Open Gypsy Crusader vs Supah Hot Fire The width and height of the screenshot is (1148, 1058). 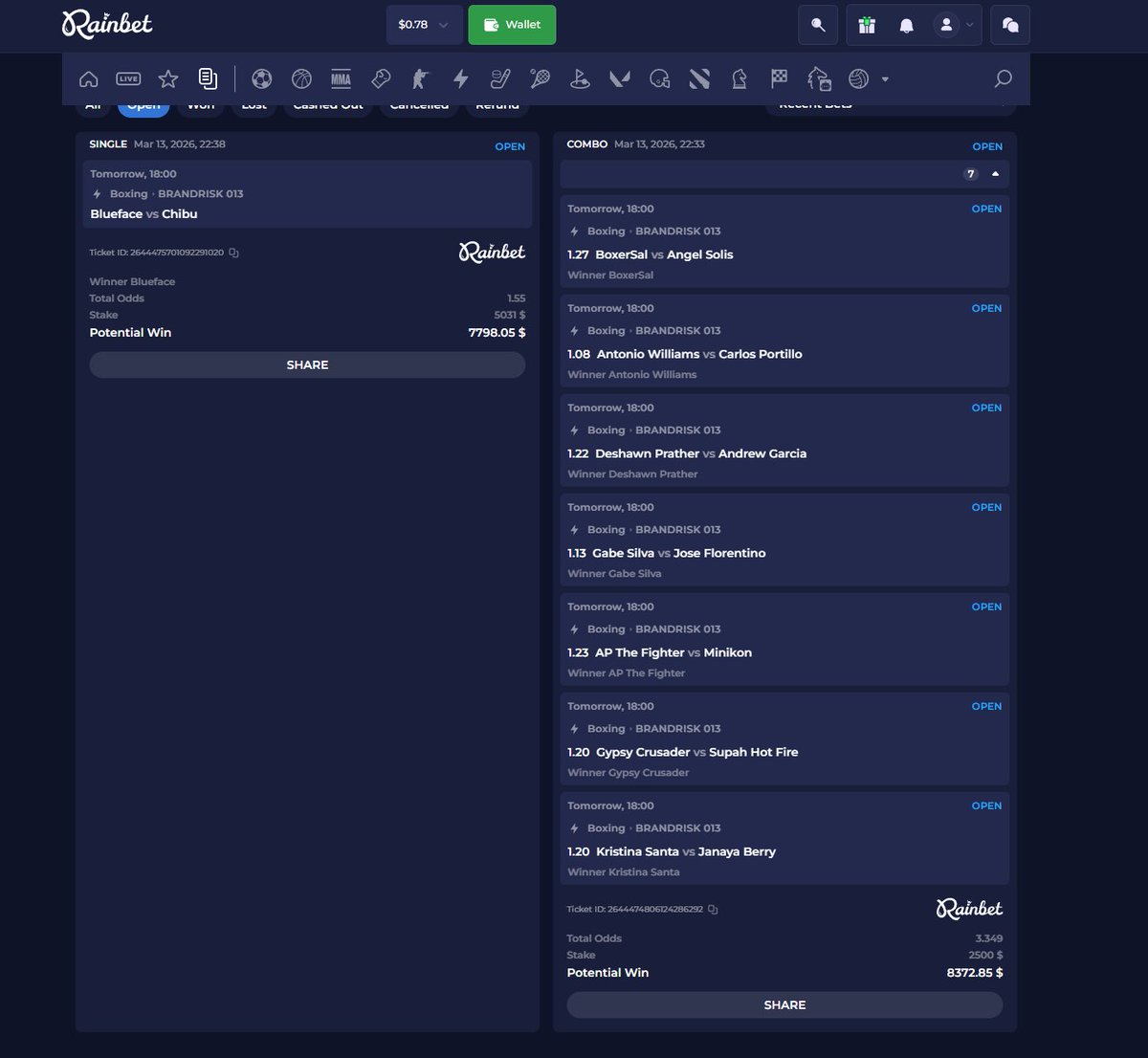click(696, 752)
